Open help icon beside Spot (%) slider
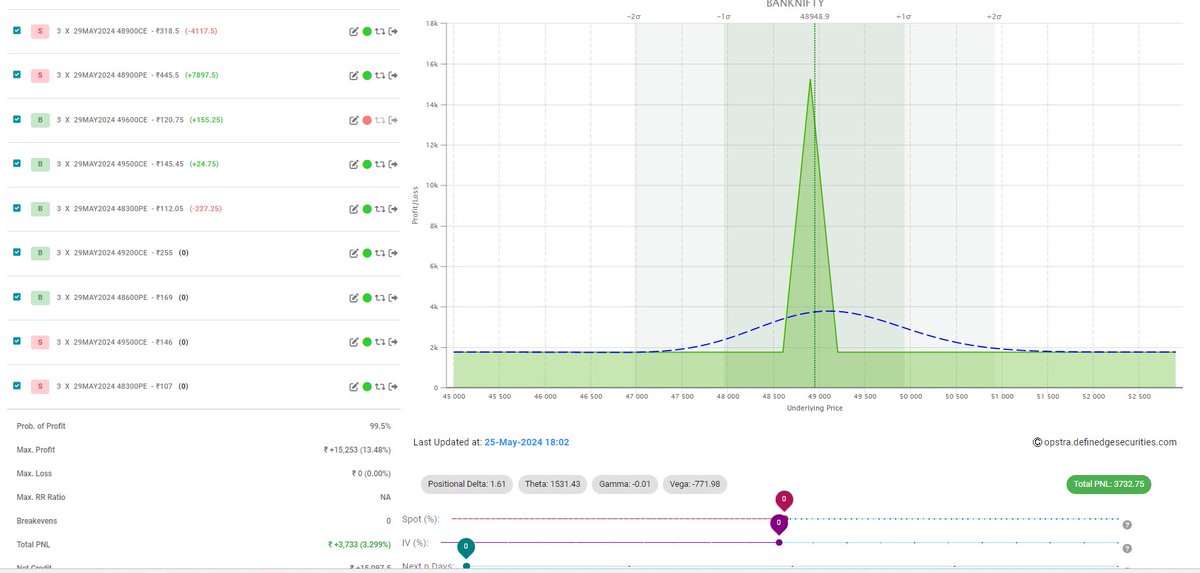This screenshot has width=1200, height=573. coord(1127,525)
